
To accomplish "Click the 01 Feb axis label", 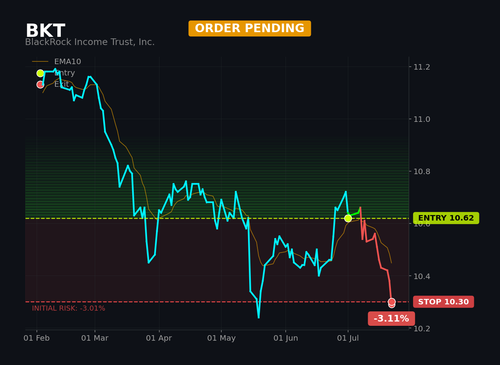I will click(x=36, y=338).
